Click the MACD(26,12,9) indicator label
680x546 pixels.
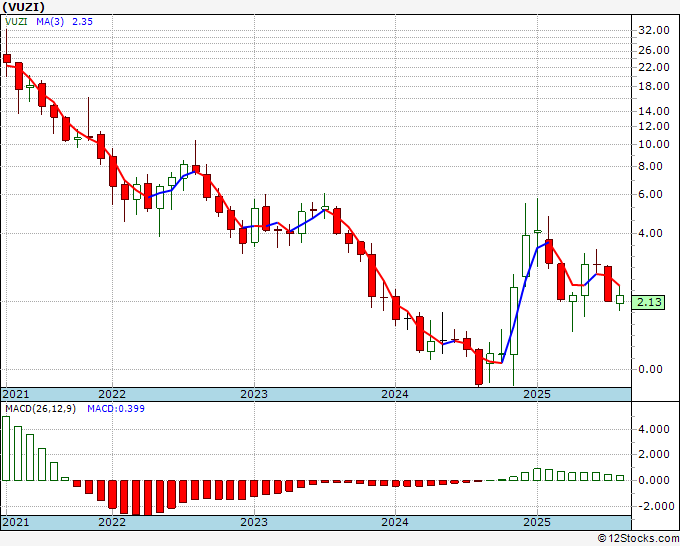[x=40, y=409]
